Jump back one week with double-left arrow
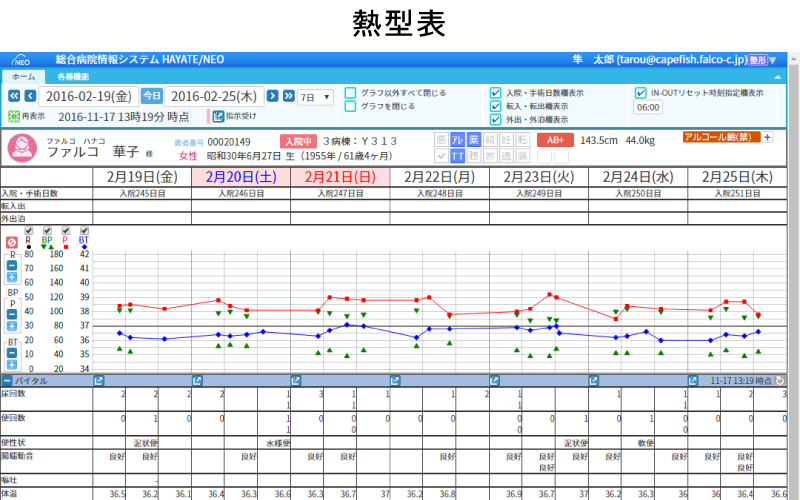 click(14, 96)
